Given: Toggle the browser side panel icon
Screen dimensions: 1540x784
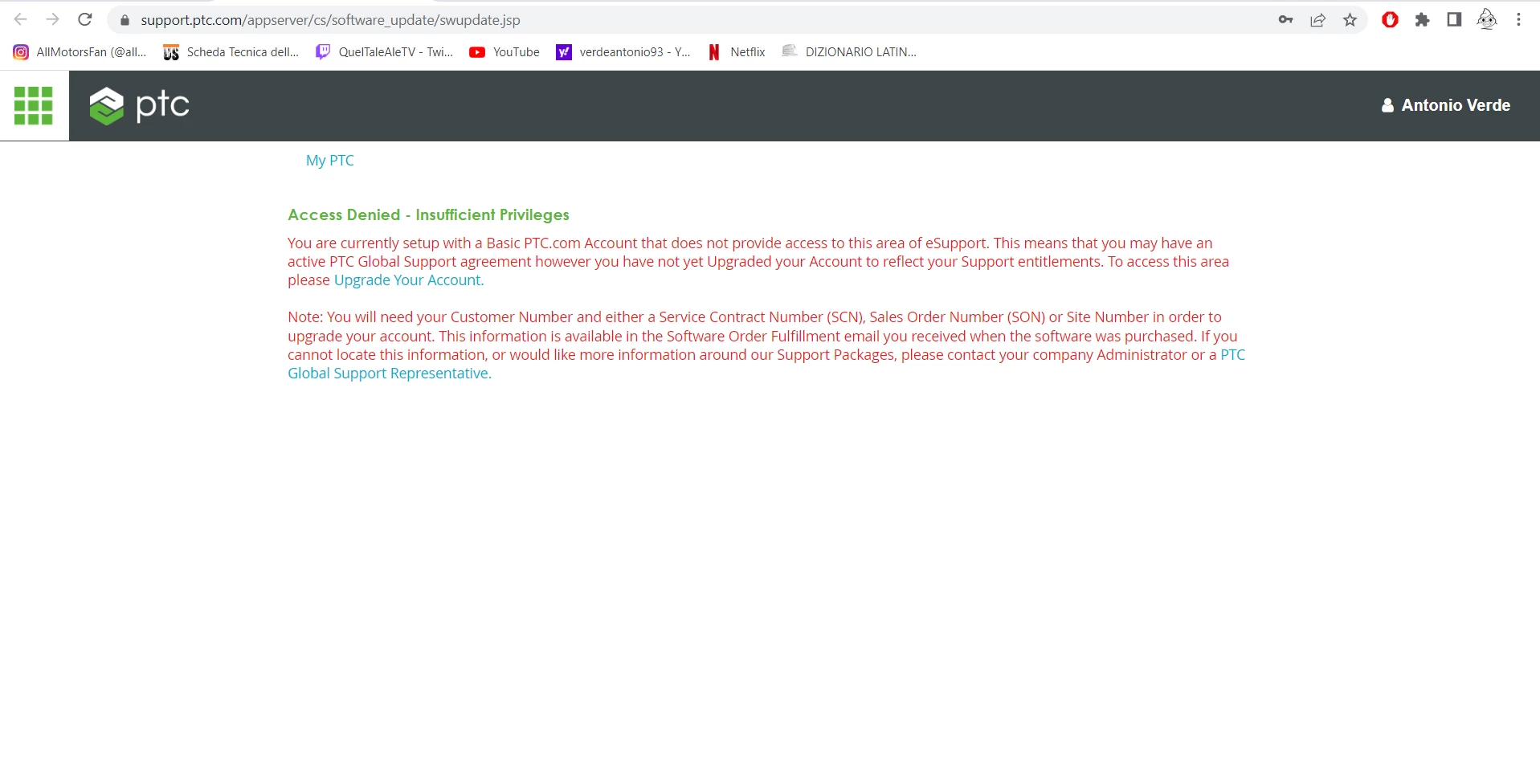Looking at the screenshot, I should click(1454, 20).
